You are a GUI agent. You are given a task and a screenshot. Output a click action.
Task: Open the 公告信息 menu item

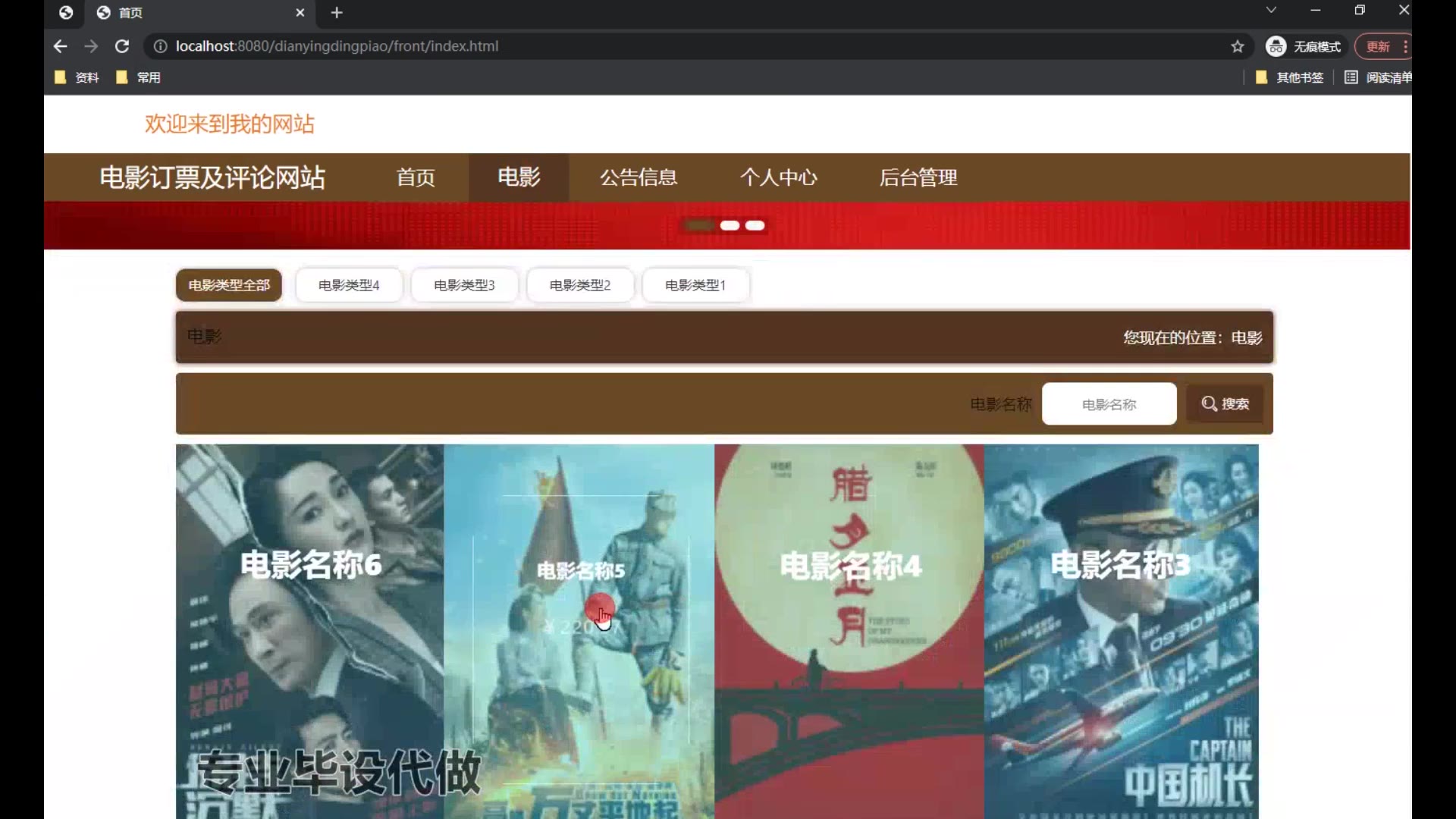pyautogui.click(x=639, y=177)
